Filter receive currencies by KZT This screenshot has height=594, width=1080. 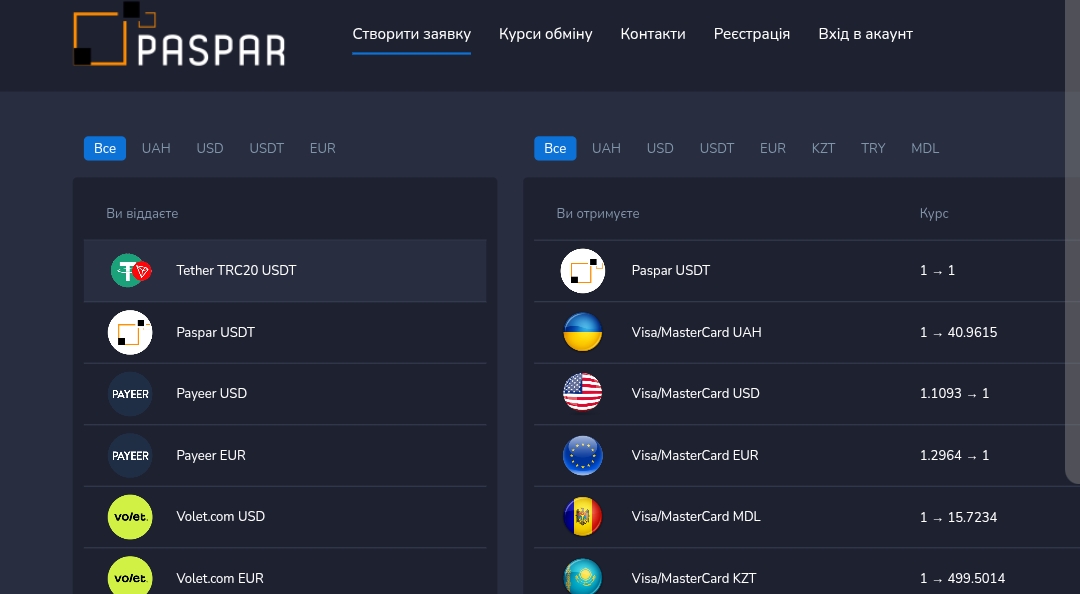tap(823, 148)
